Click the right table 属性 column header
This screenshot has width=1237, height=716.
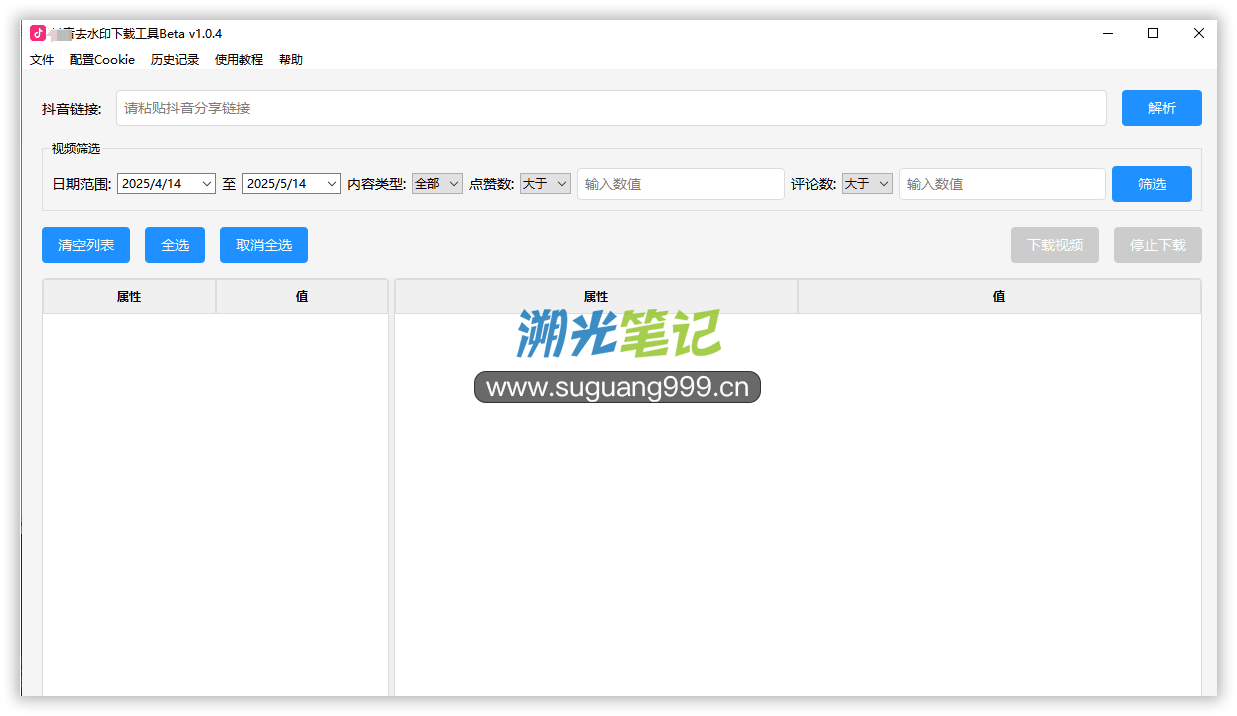pos(596,297)
